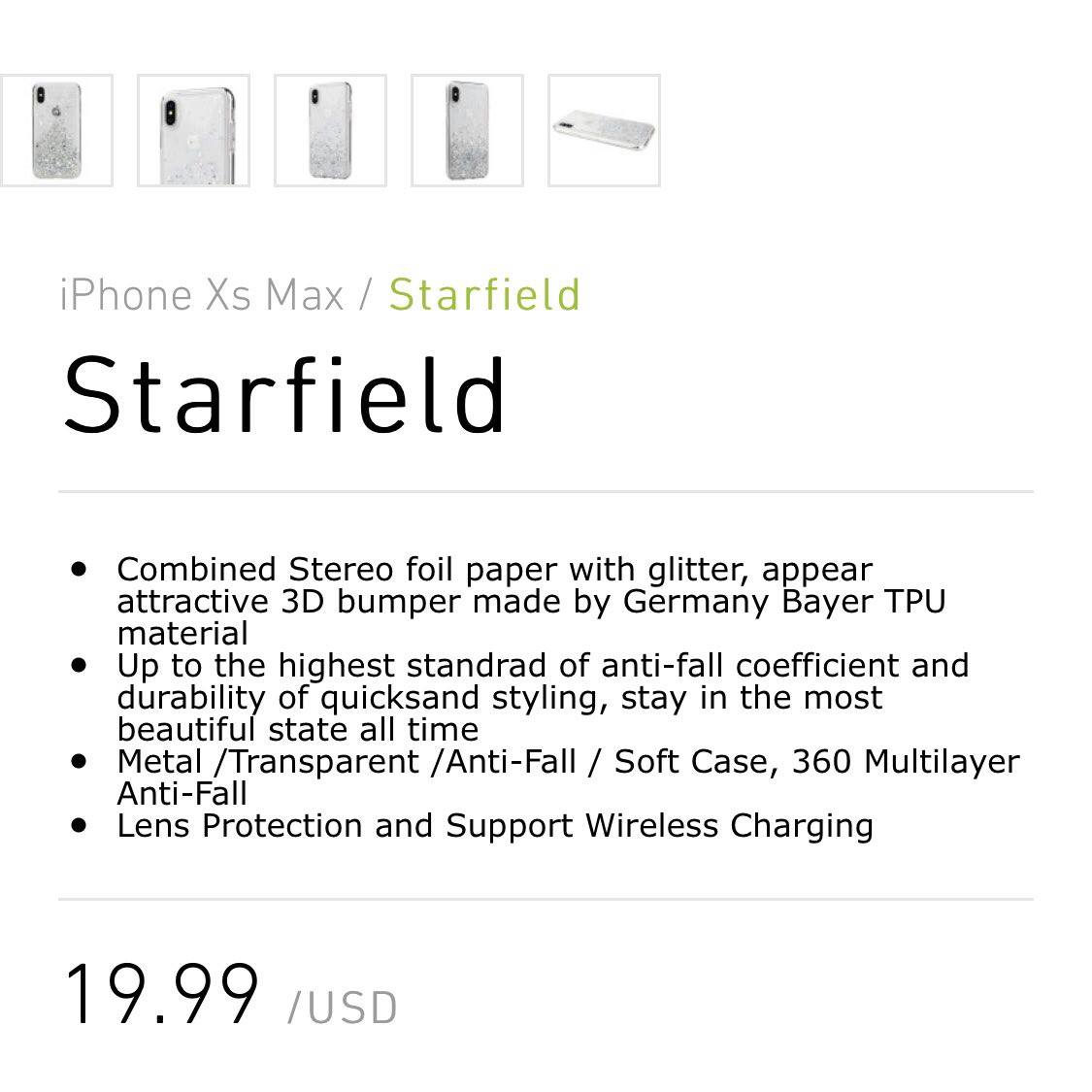Show the fourth case thumbnail image
Viewport: 1092px width, 1092px height.
click(467, 130)
